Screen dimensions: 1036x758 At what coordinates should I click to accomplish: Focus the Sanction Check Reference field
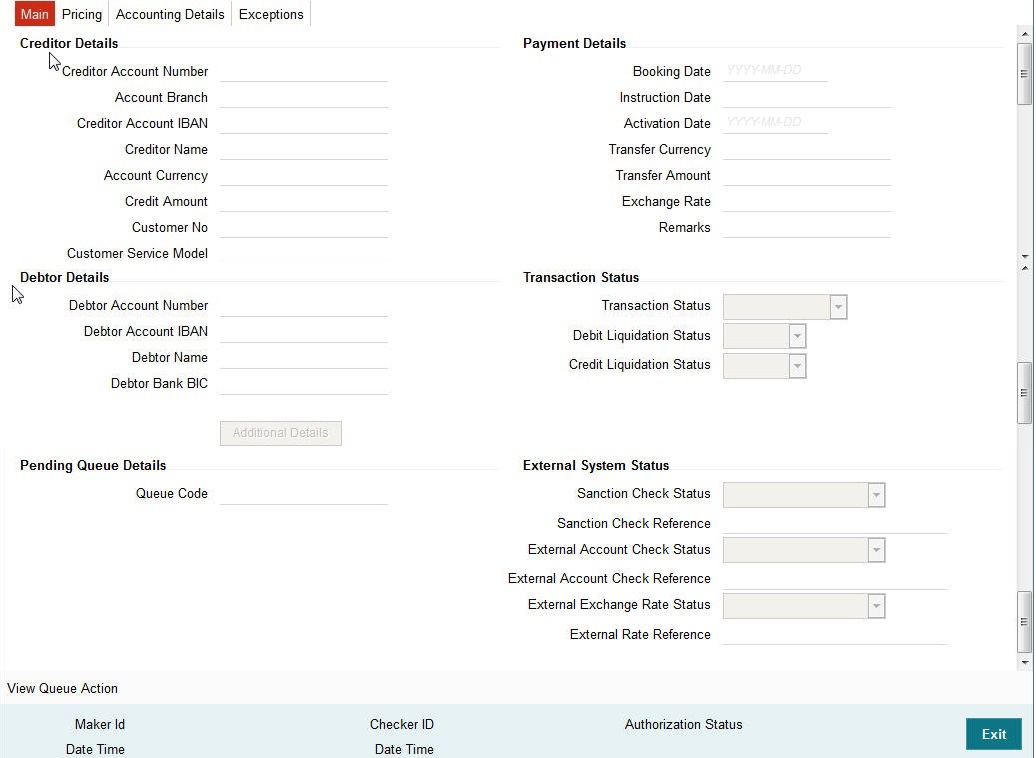point(835,523)
